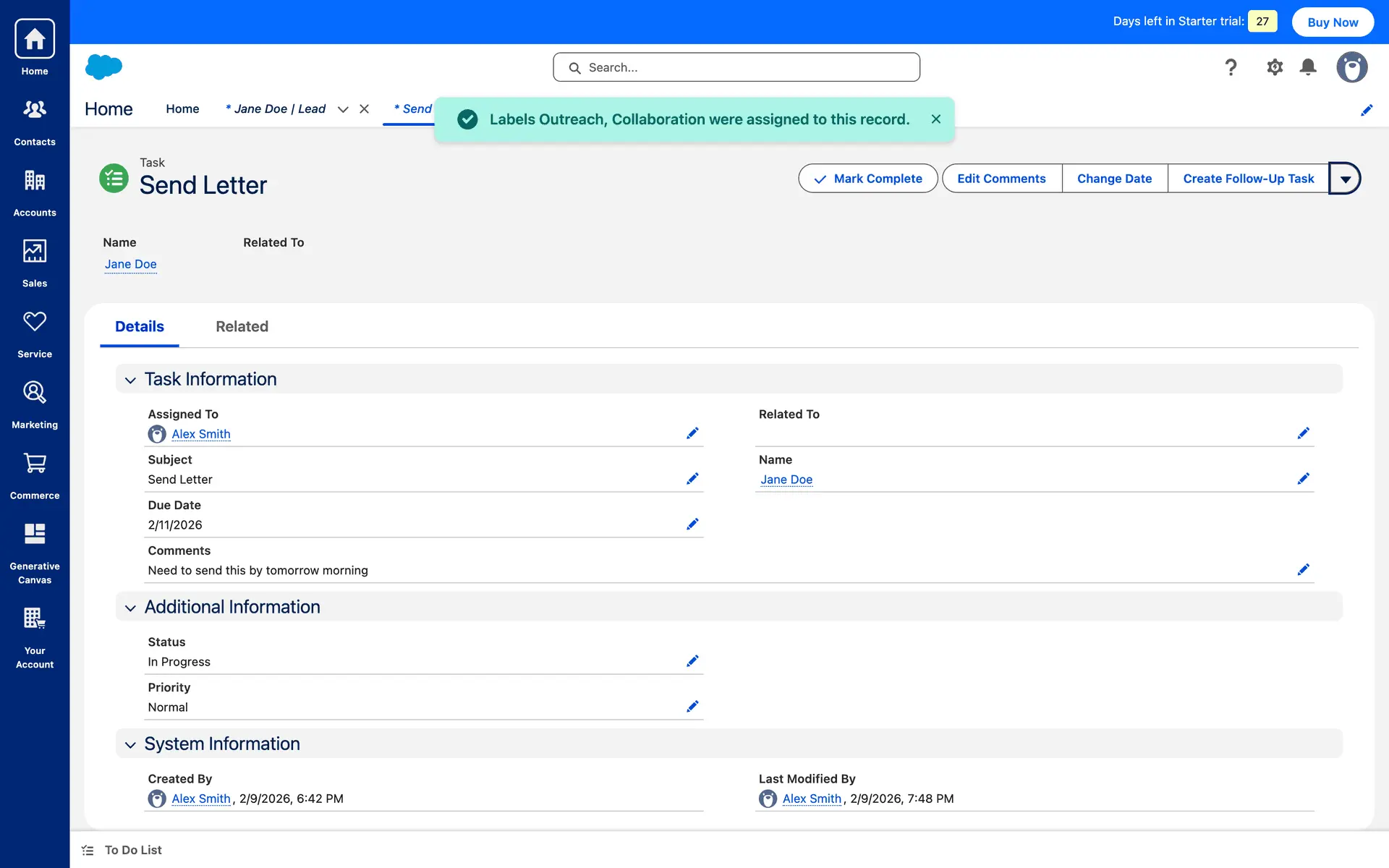Collapse the System Information section

point(130,744)
